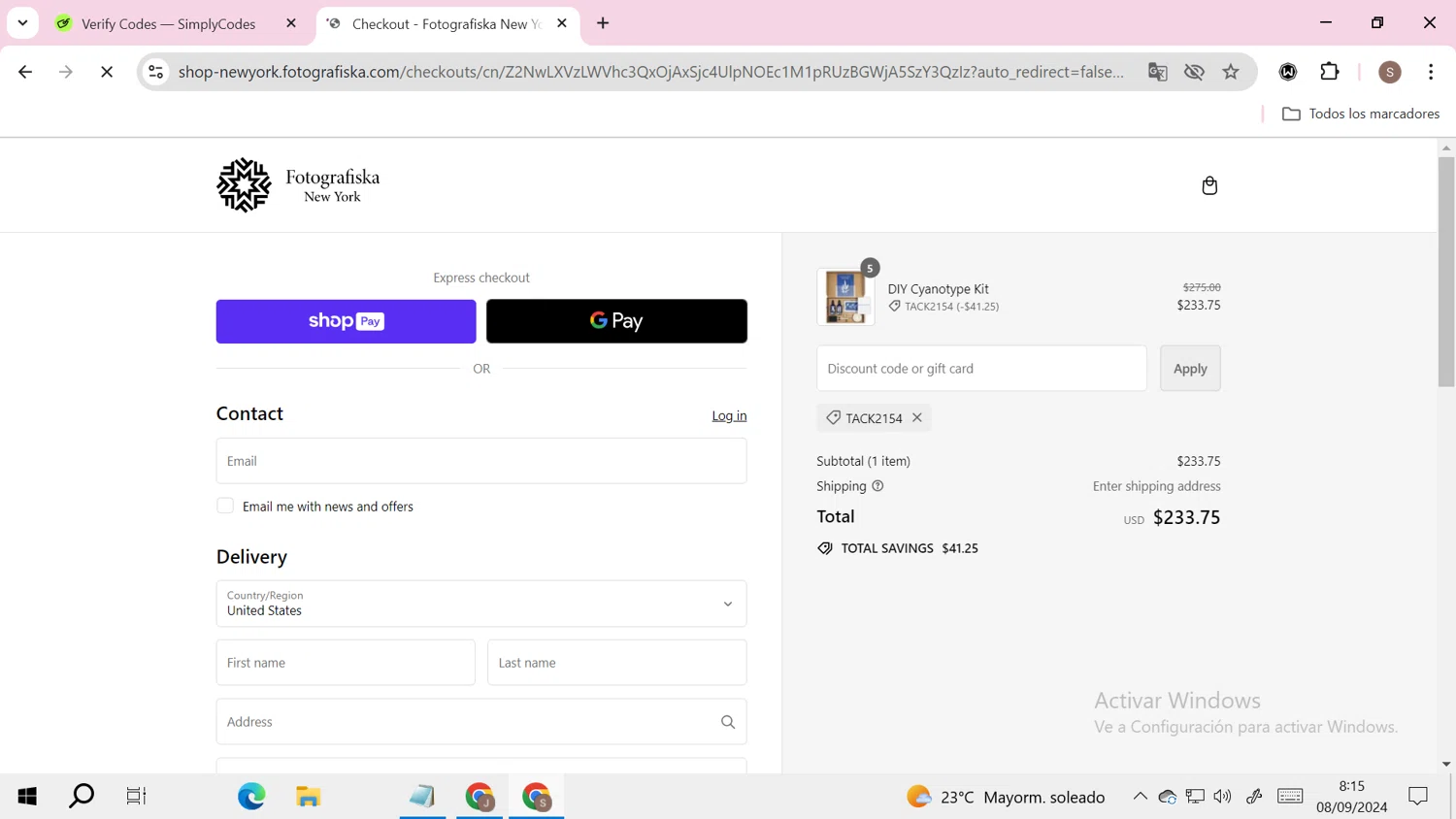Remove the TACK2154 discount code
This screenshot has height=819, width=1456.
click(x=916, y=417)
